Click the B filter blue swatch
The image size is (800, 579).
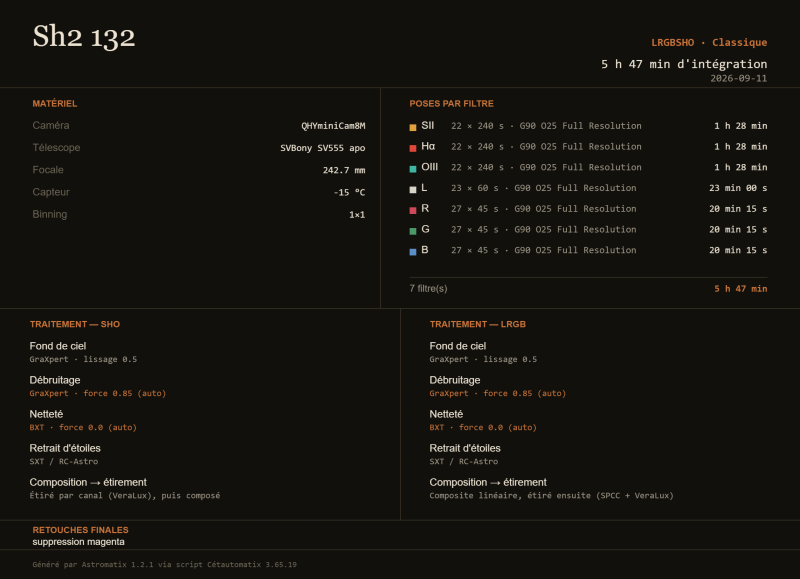[413, 251]
